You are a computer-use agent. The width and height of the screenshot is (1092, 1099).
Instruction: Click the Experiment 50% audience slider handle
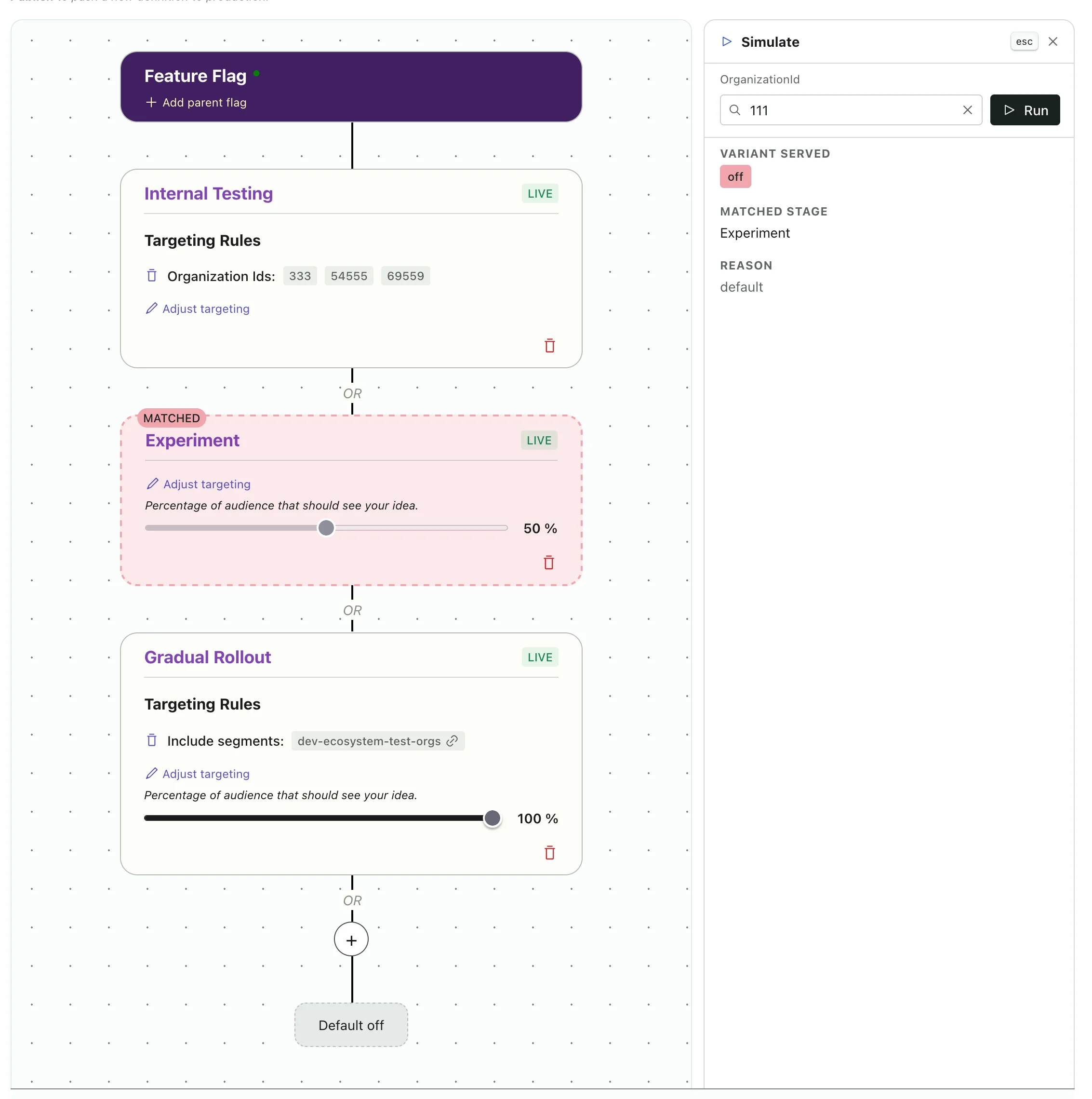coord(326,528)
